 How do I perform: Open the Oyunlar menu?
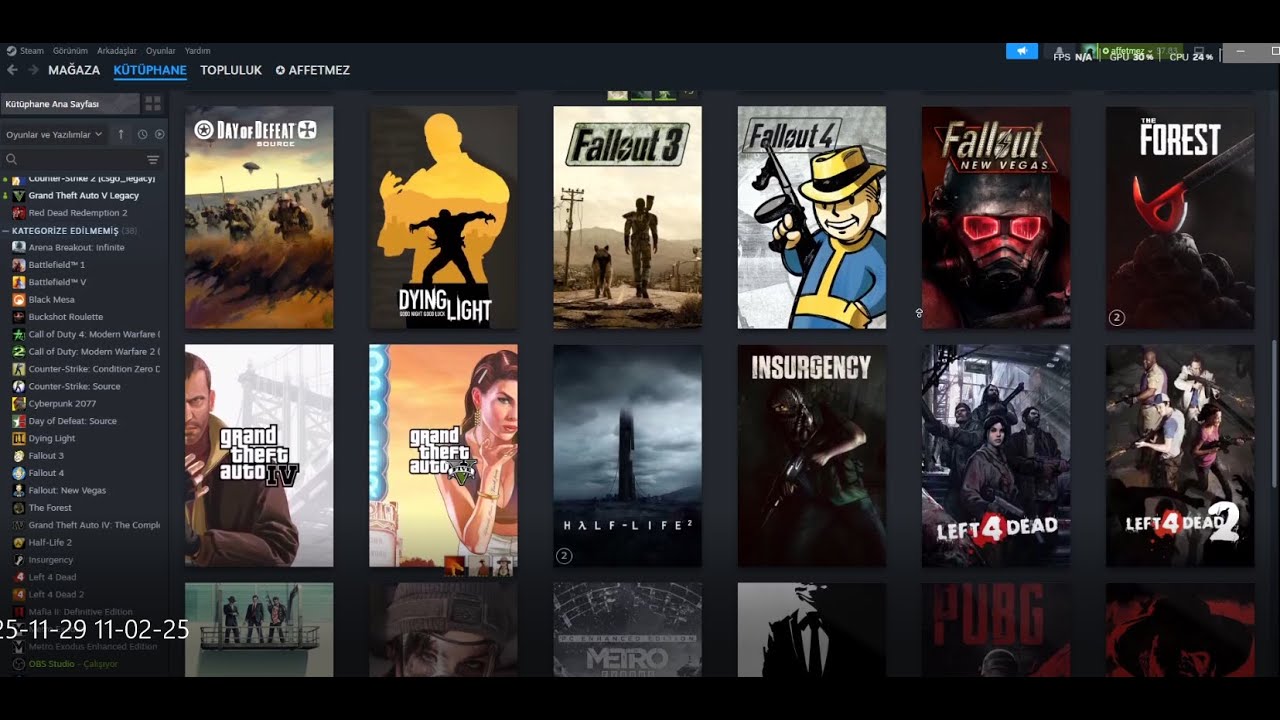coord(161,51)
